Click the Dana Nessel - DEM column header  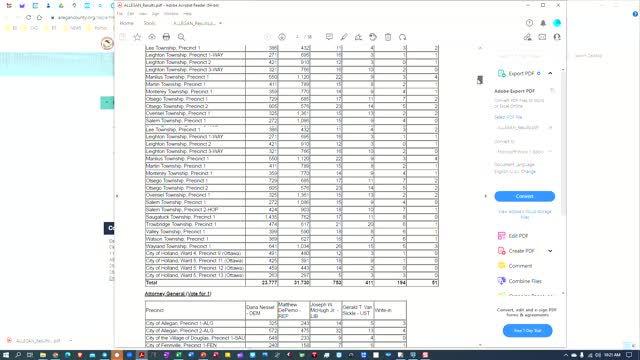[x=261, y=310]
